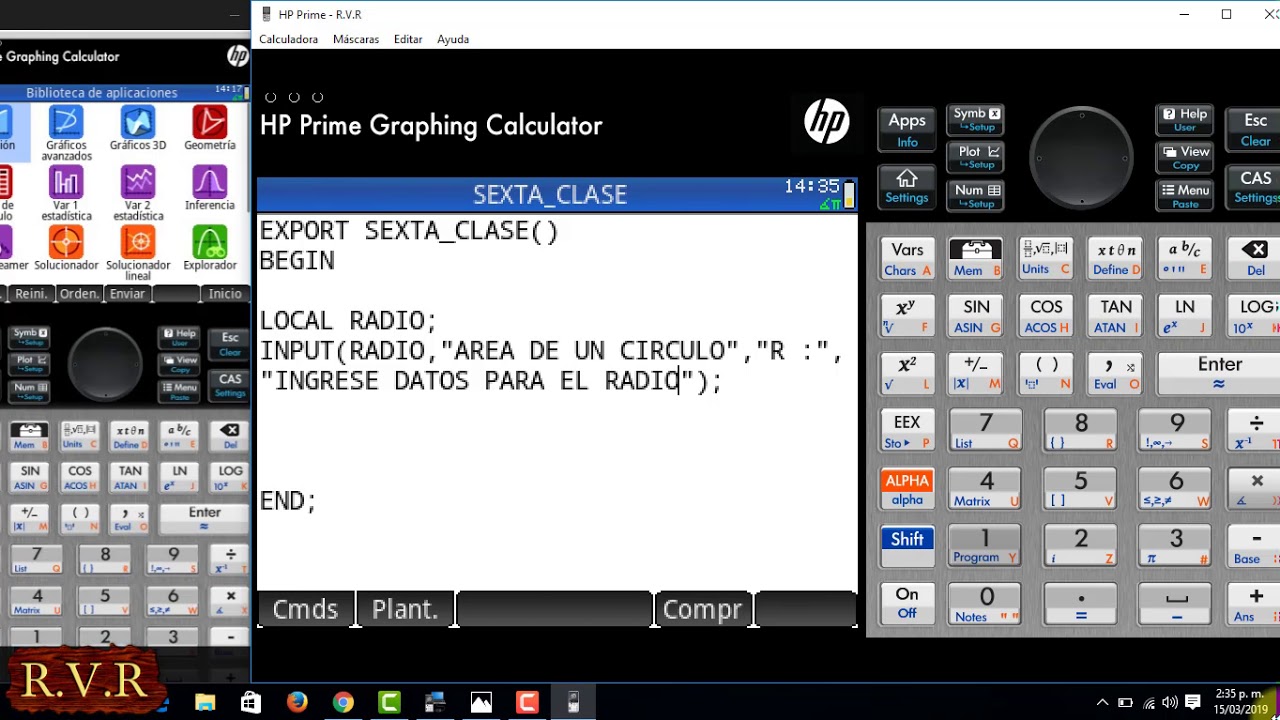This screenshot has width=1280, height=720.
Task: Click the LOCAL RADIO; code line
Action: [x=348, y=321]
